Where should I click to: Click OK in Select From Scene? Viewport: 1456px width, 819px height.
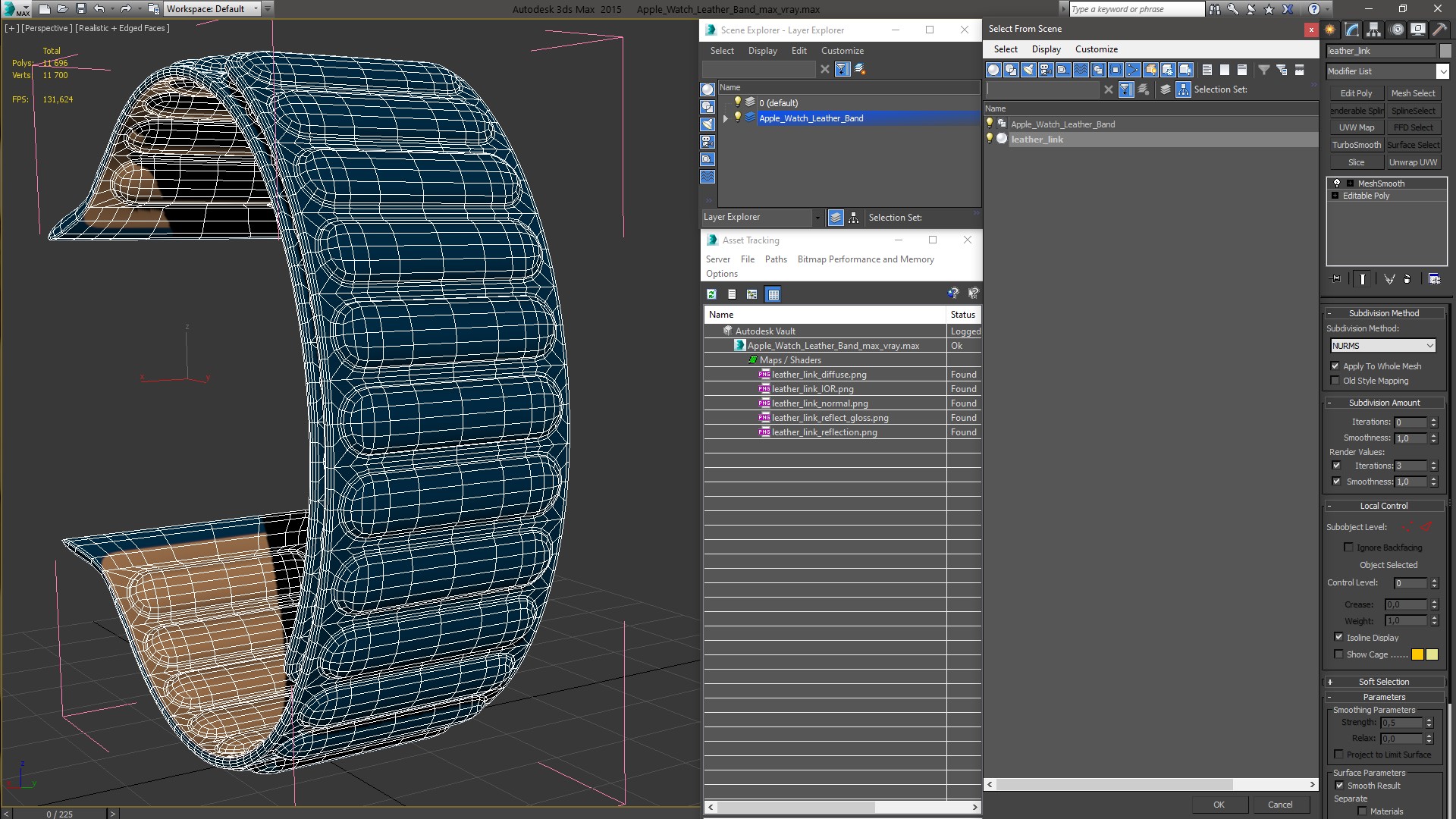pos(1219,805)
